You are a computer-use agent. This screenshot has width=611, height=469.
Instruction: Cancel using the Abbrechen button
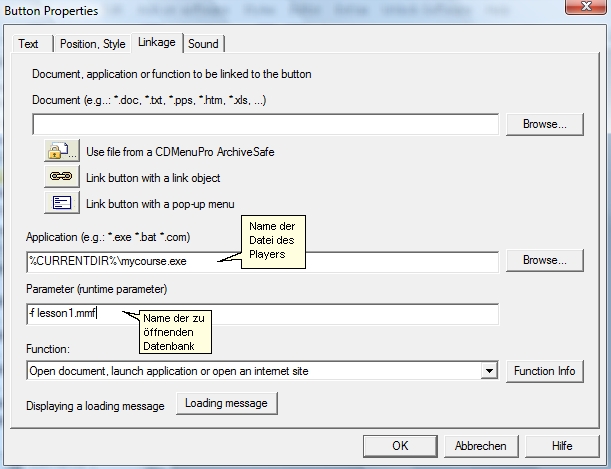pyautogui.click(x=481, y=446)
